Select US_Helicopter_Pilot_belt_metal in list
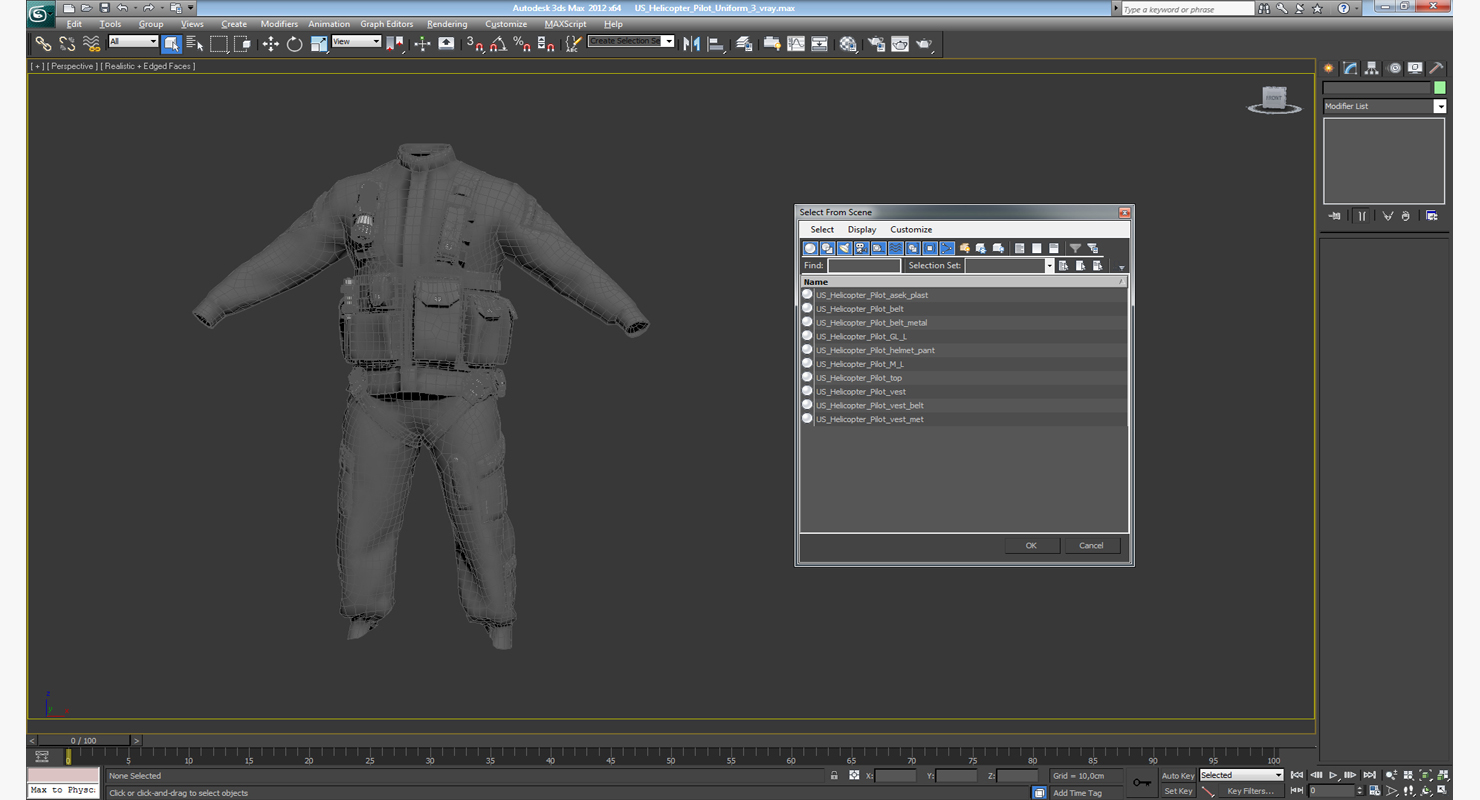Screen dimensions: 1480x800 (x=871, y=323)
